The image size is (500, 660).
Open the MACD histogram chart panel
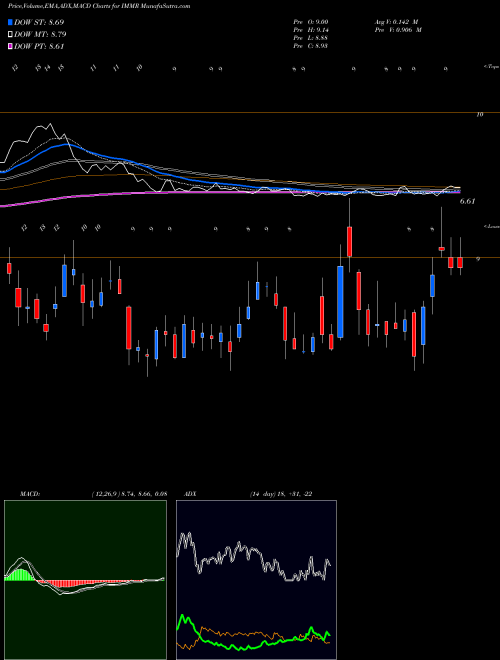tap(85, 580)
